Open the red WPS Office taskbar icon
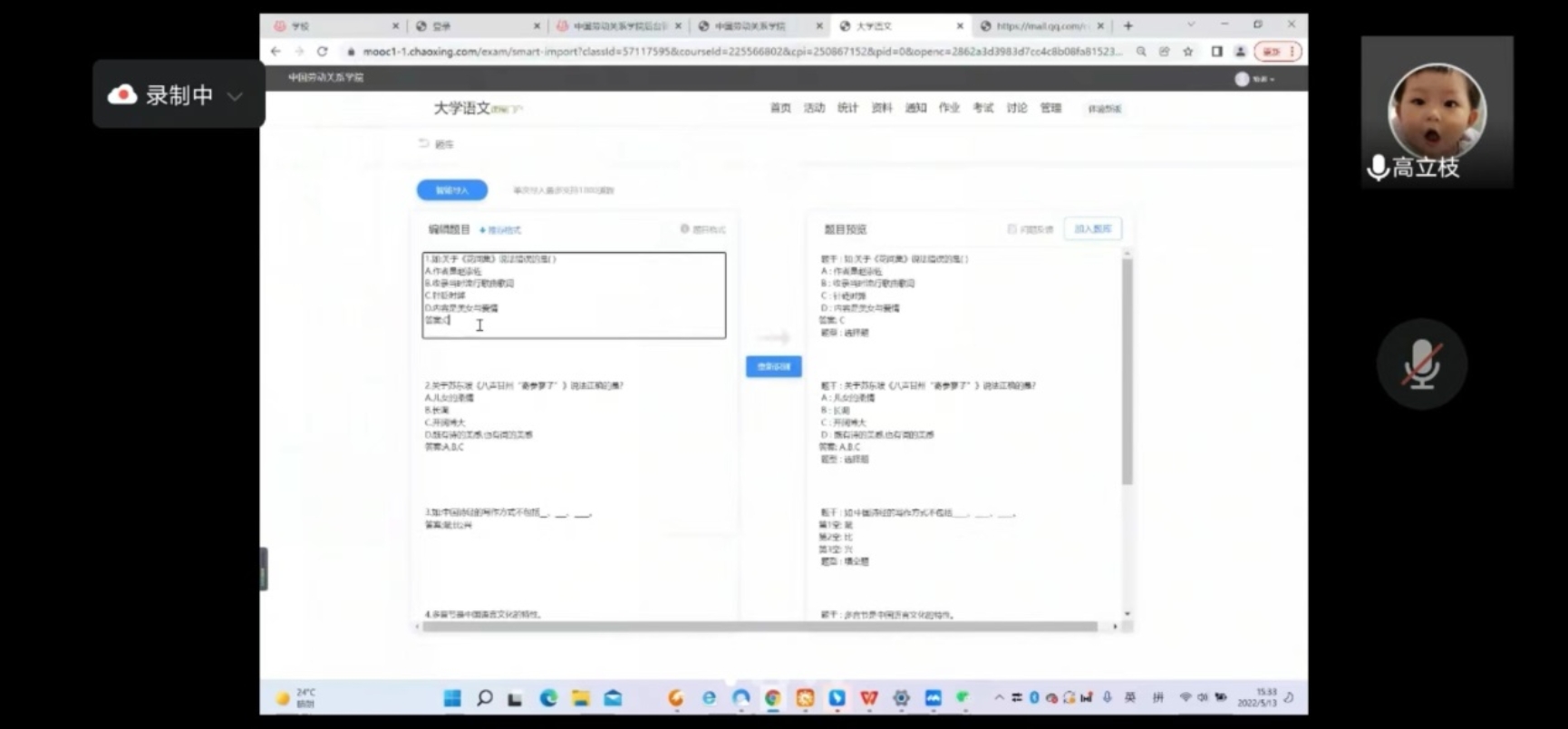The width and height of the screenshot is (1568, 729). (x=869, y=698)
